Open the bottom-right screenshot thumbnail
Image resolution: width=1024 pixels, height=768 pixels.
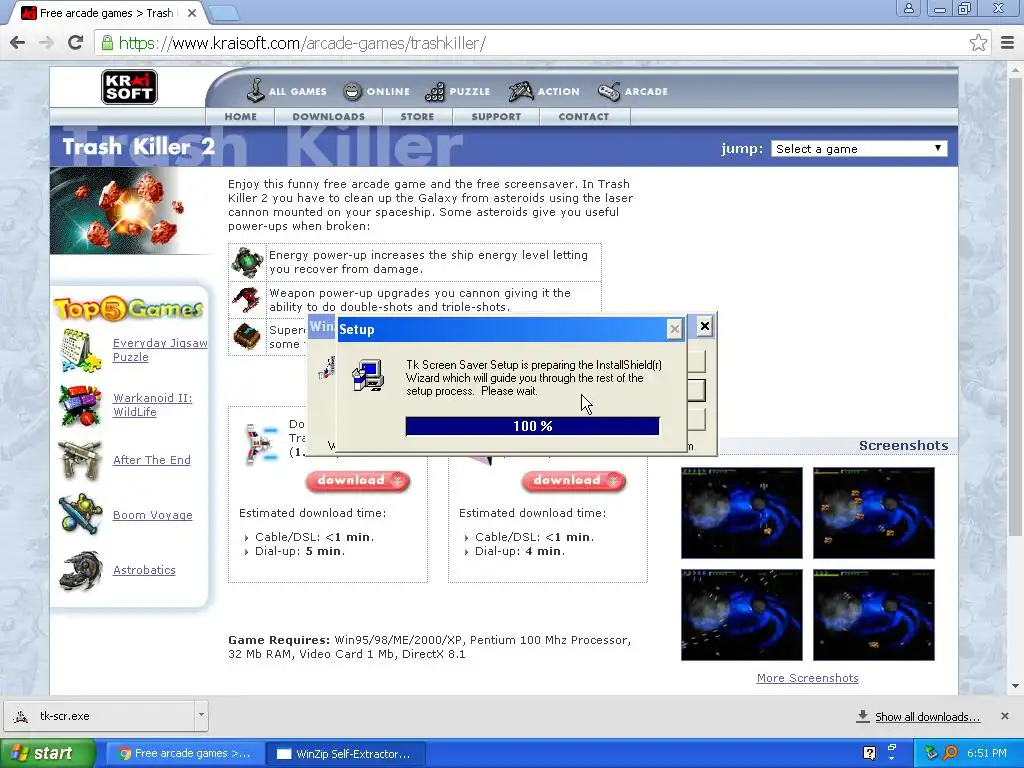point(874,615)
